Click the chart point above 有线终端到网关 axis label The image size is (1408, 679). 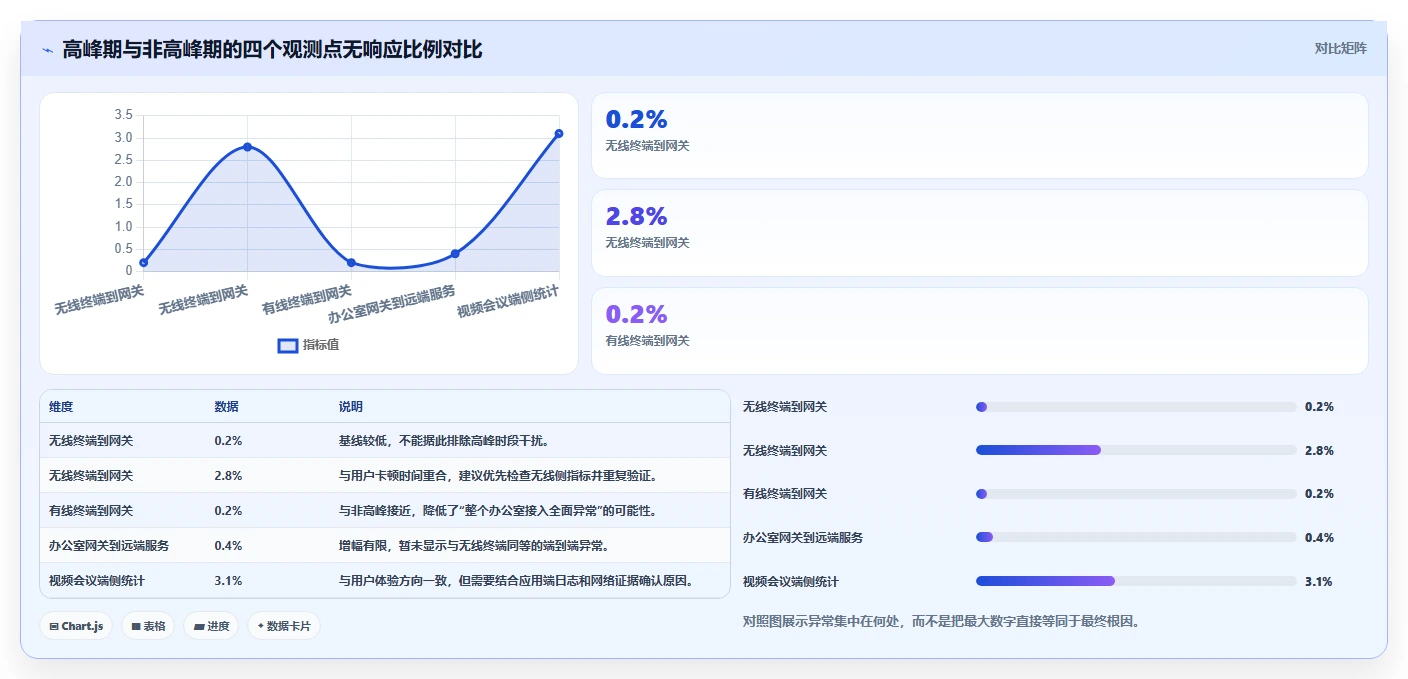click(x=351, y=262)
